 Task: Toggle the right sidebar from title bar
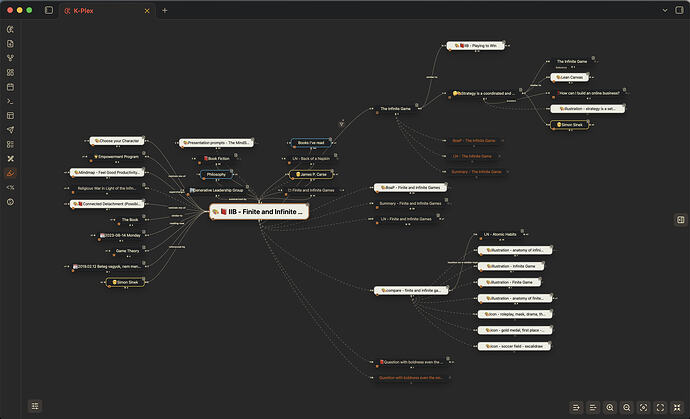click(x=679, y=10)
